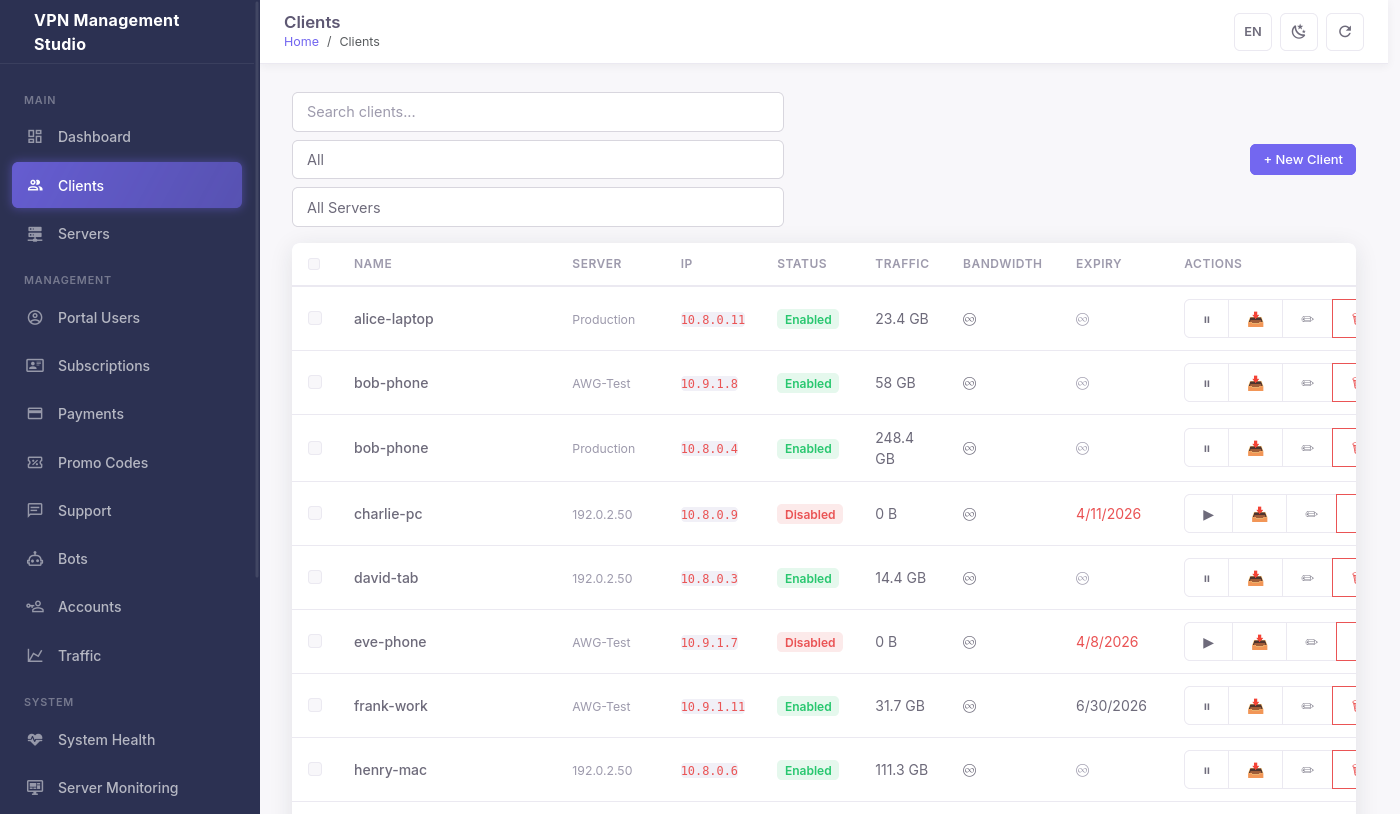Viewport: 1400px width, 814px height.
Task: Pause the frank-work client
Action: coord(1205,705)
